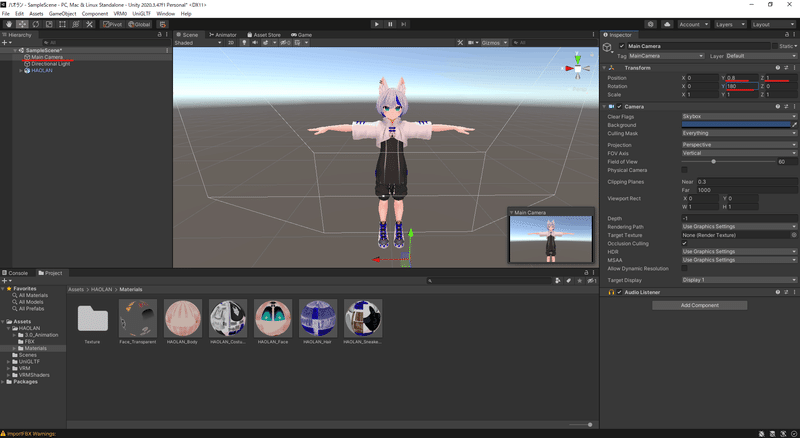Toggle scene lighting bulb icon
Screen dimensions: 800x438
pyautogui.click(x=244, y=43)
